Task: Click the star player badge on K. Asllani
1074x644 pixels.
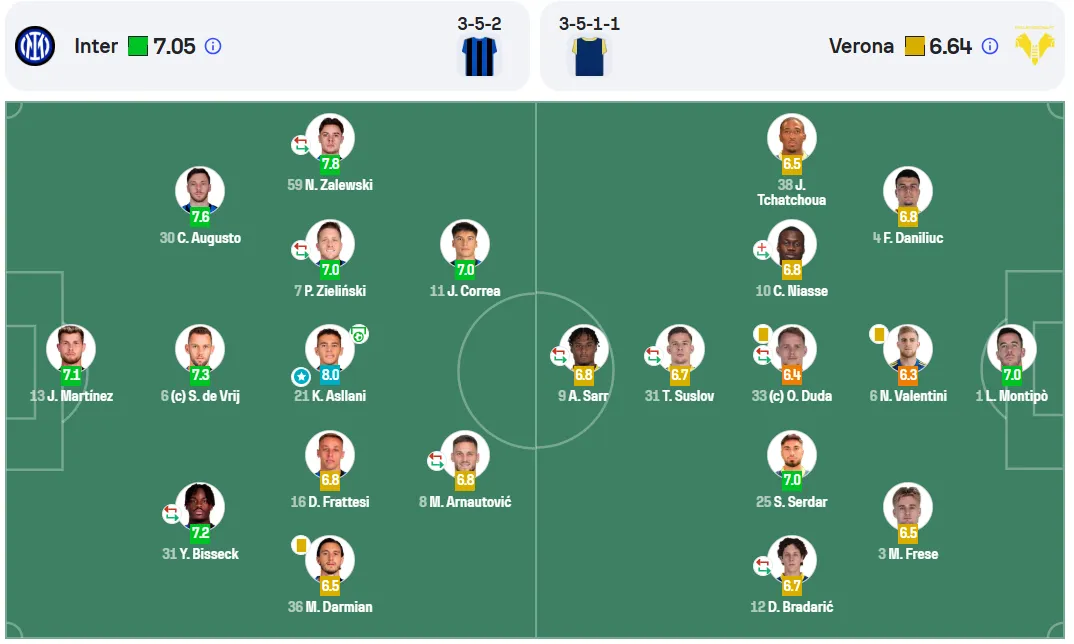Action: [x=301, y=376]
